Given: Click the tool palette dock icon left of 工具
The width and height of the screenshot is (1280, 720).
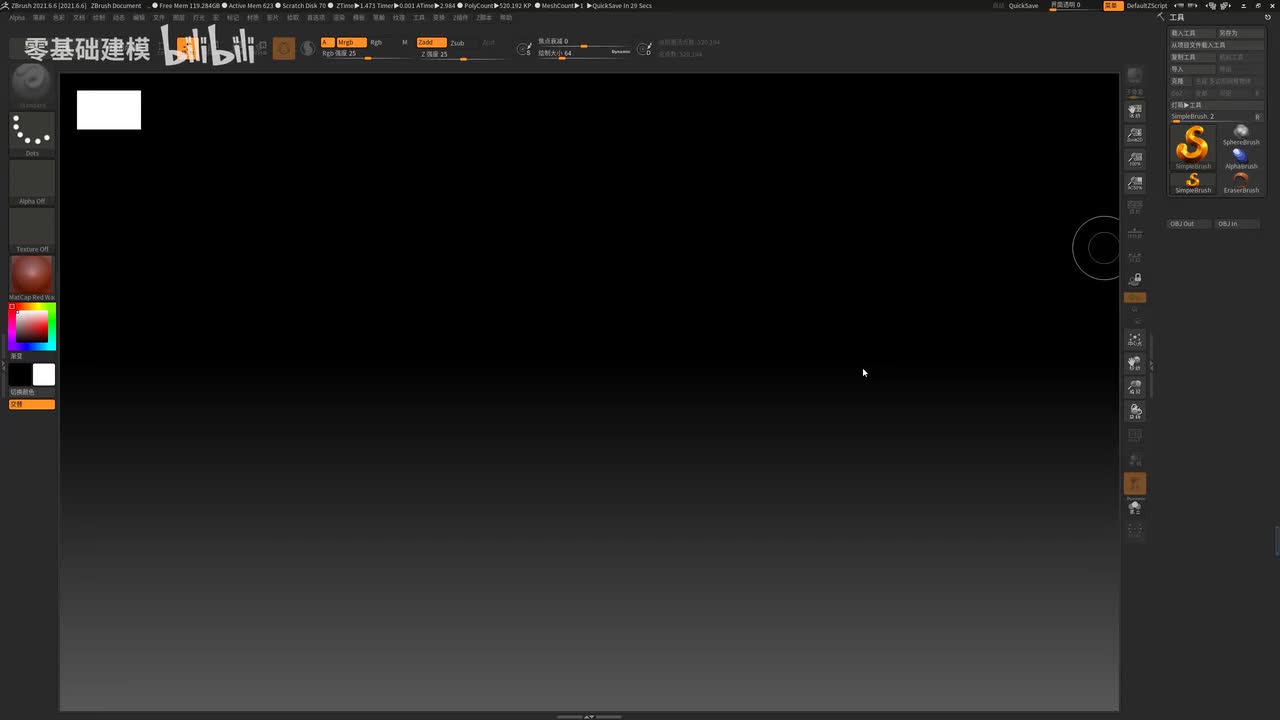Looking at the screenshot, I should pyautogui.click(x=1161, y=18).
